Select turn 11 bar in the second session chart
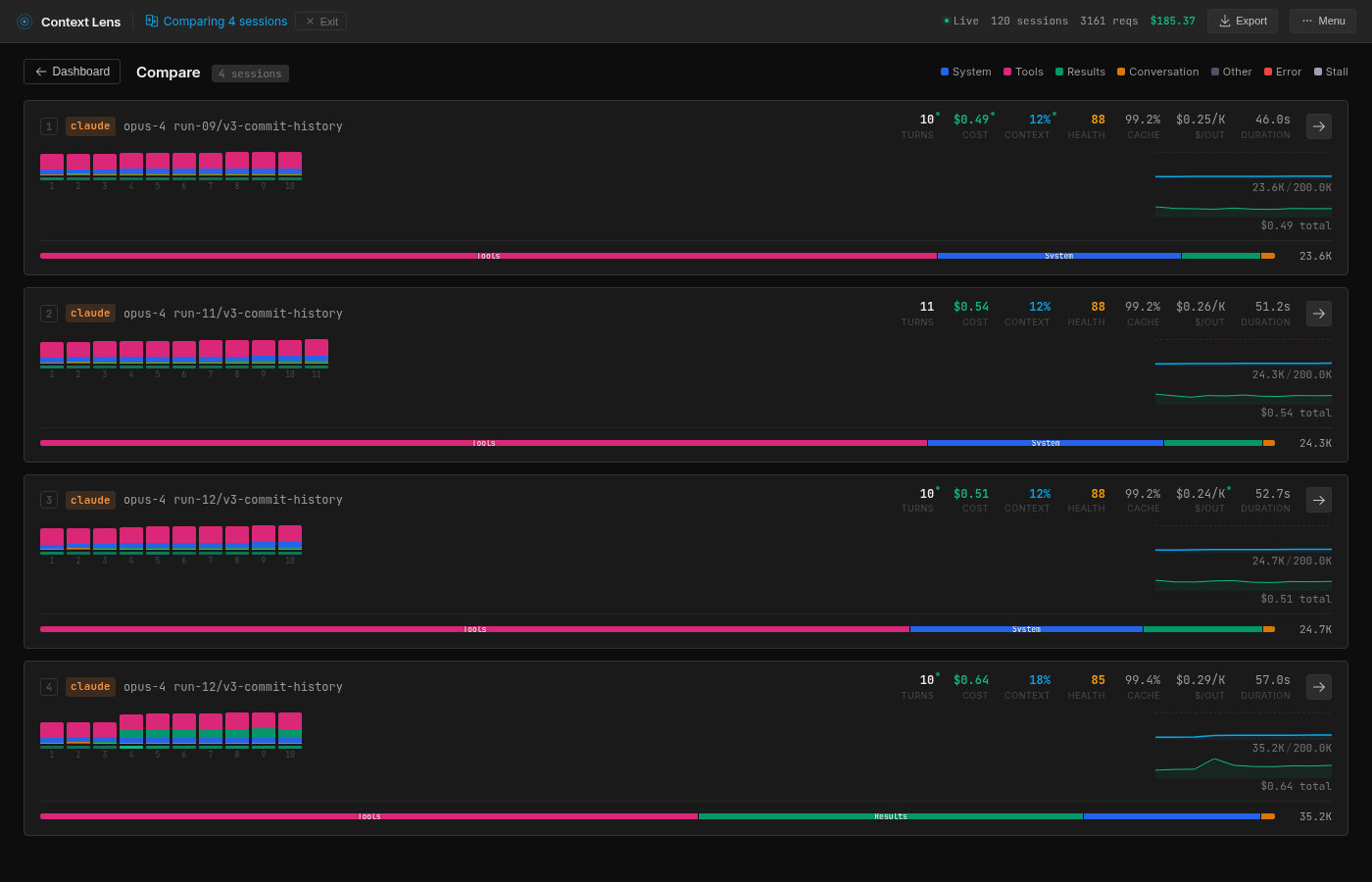The height and width of the screenshot is (882, 1372). pos(316,351)
